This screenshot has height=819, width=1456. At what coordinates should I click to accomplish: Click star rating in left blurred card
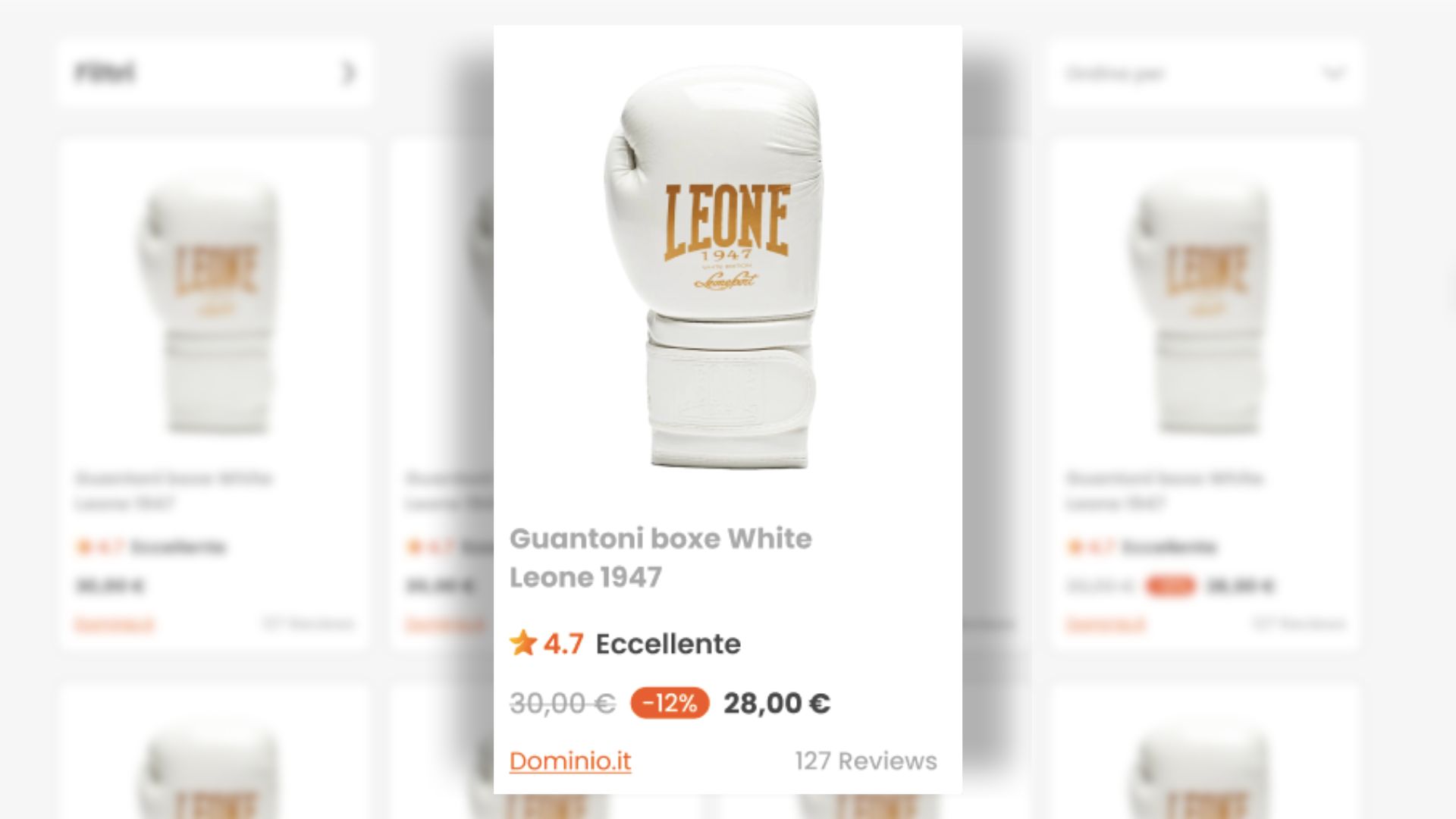point(83,546)
